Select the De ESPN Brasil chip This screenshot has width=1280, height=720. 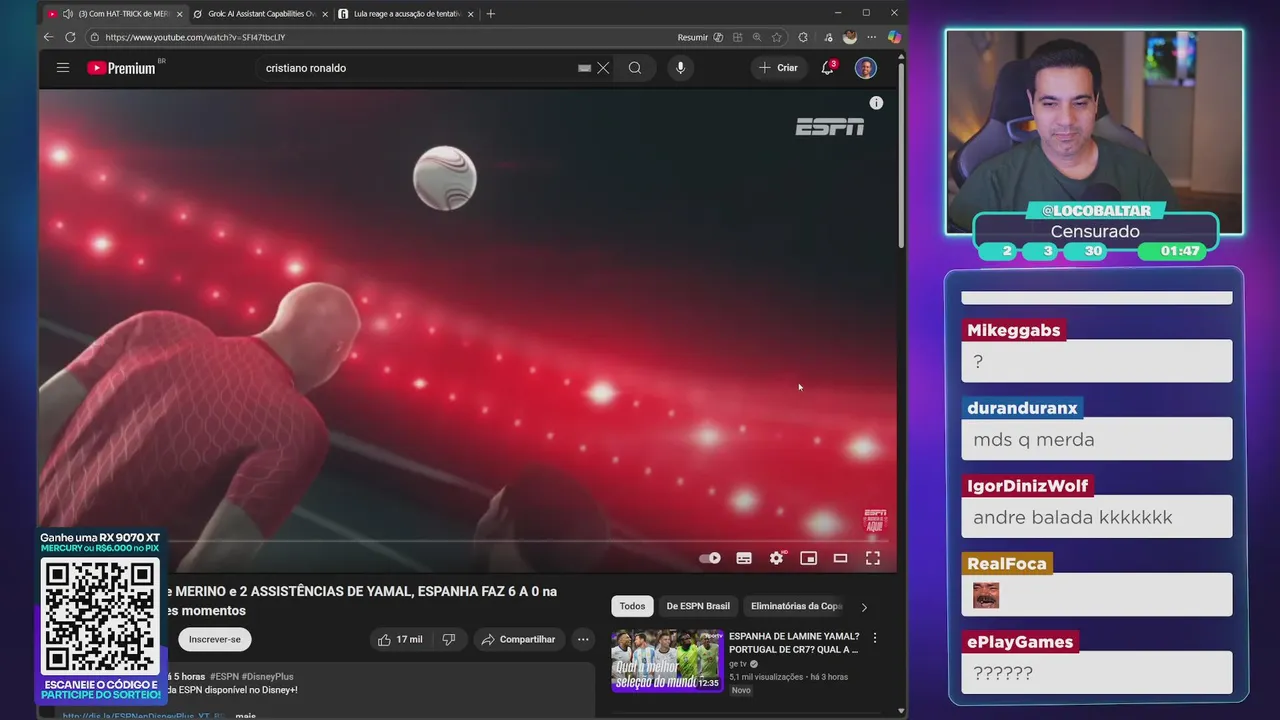(x=698, y=606)
